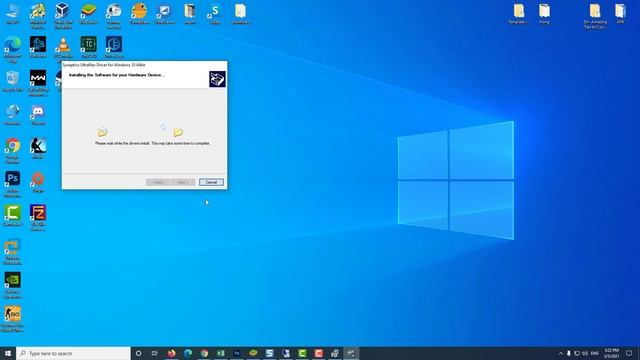Click the "Please wait while the drivers install" message

click(x=152, y=143)
